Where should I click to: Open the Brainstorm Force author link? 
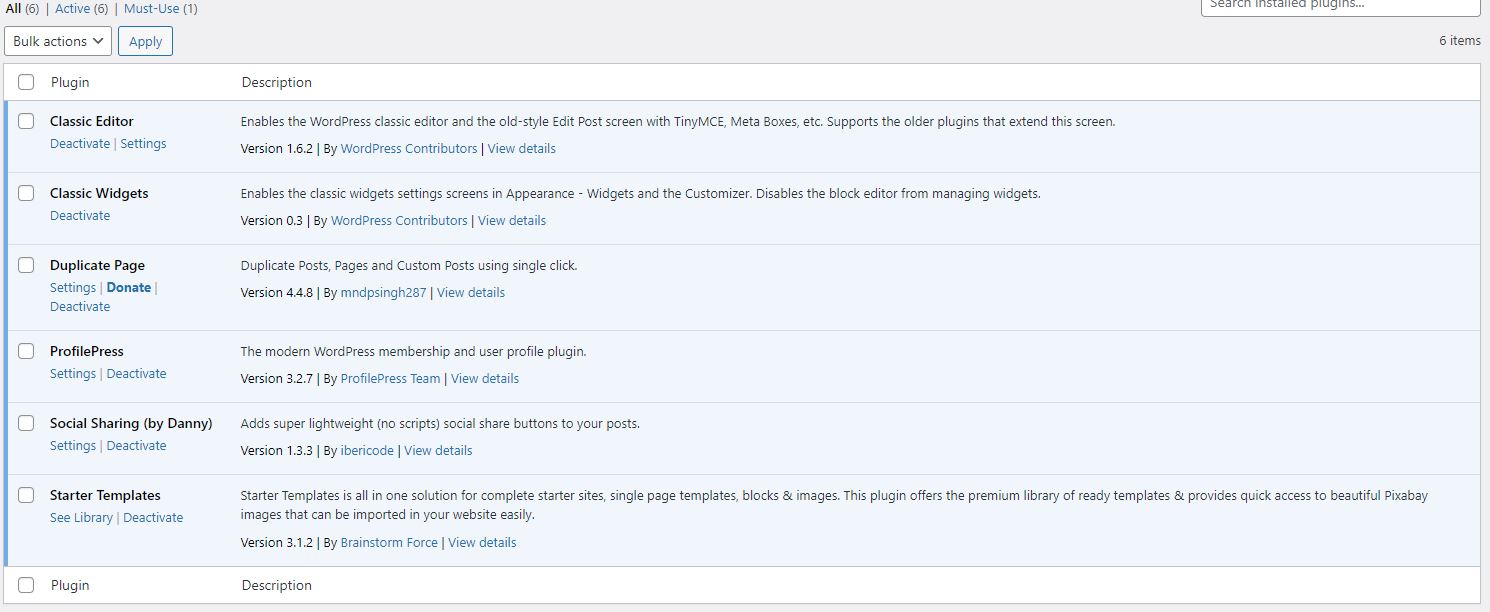click(389, 542)
